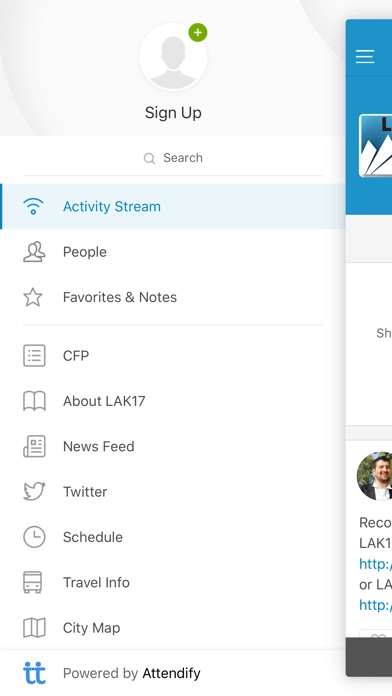
Task: Select the Activity Stream menu item
Action: point(173,206)
